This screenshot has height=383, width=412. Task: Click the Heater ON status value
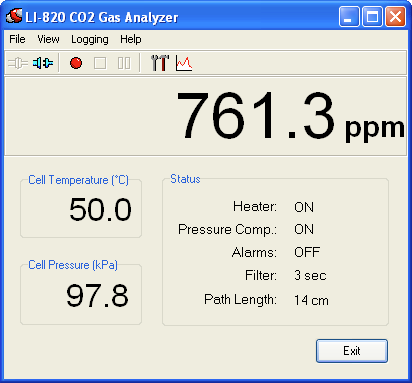coord(304,207)
